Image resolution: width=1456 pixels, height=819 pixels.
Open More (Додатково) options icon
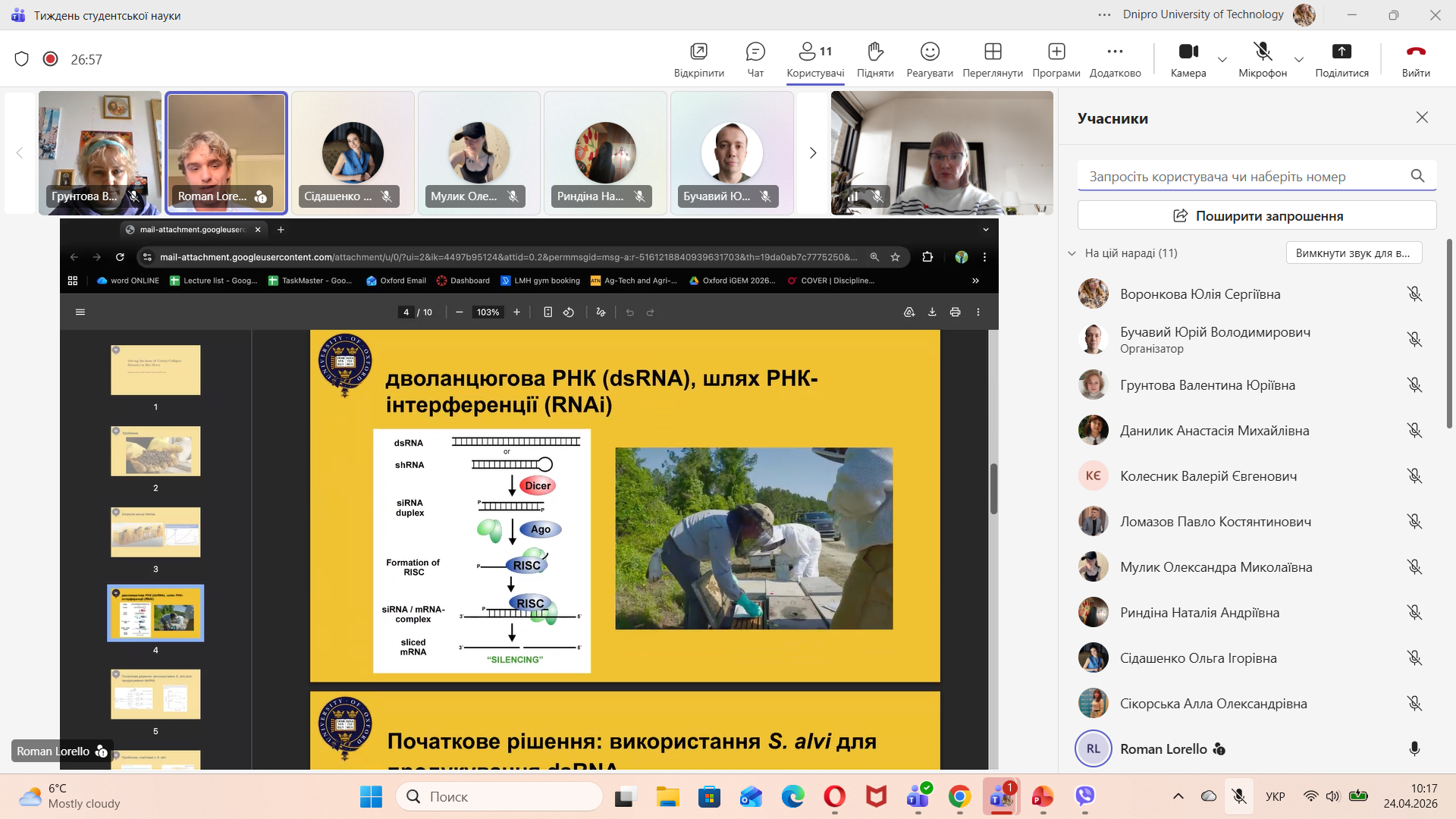[x=1115, y=52]
